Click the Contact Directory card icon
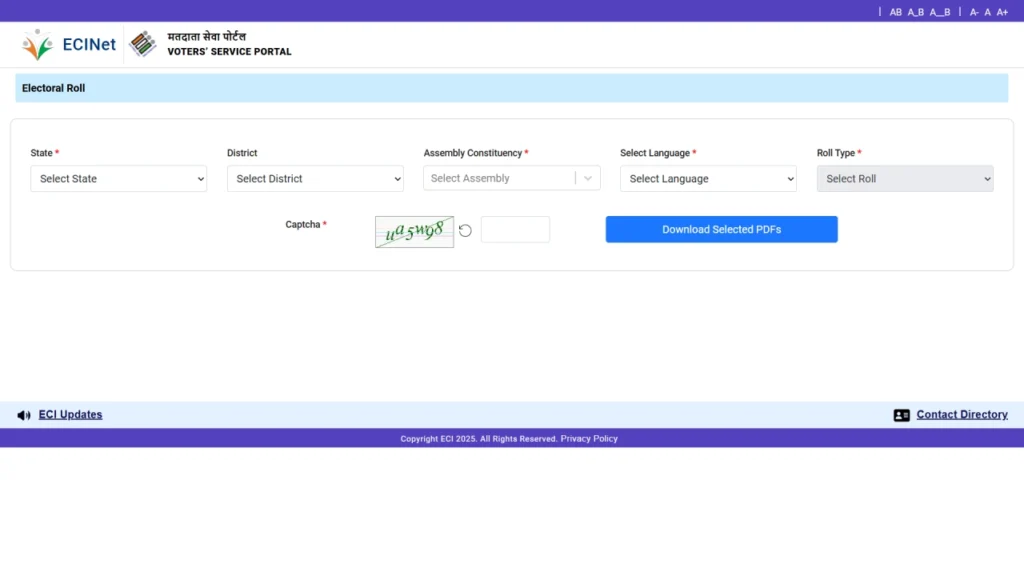The image size is (1024, 576). (x=901, y=415)
